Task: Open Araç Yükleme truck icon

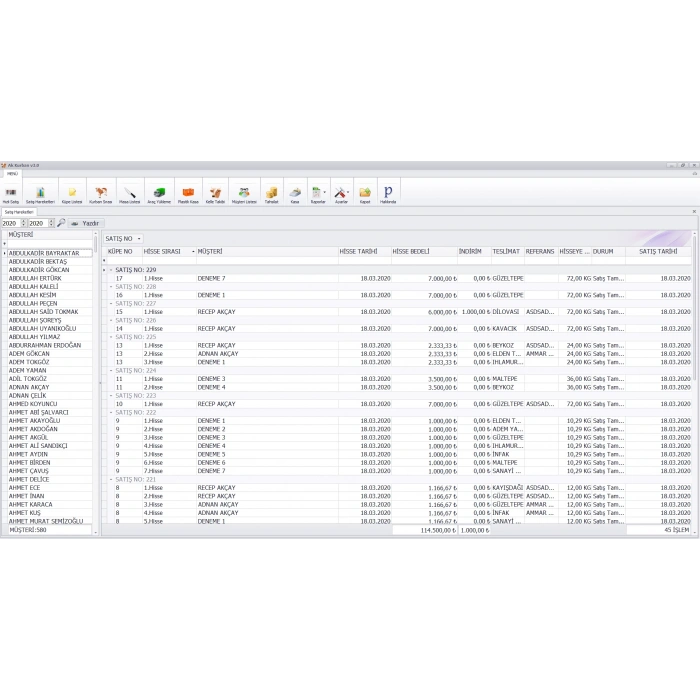Action: [159, 192]
